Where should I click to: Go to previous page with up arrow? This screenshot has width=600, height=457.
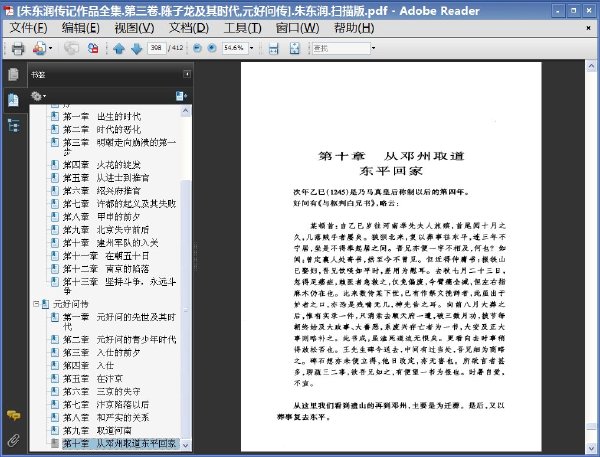(119, 48)
